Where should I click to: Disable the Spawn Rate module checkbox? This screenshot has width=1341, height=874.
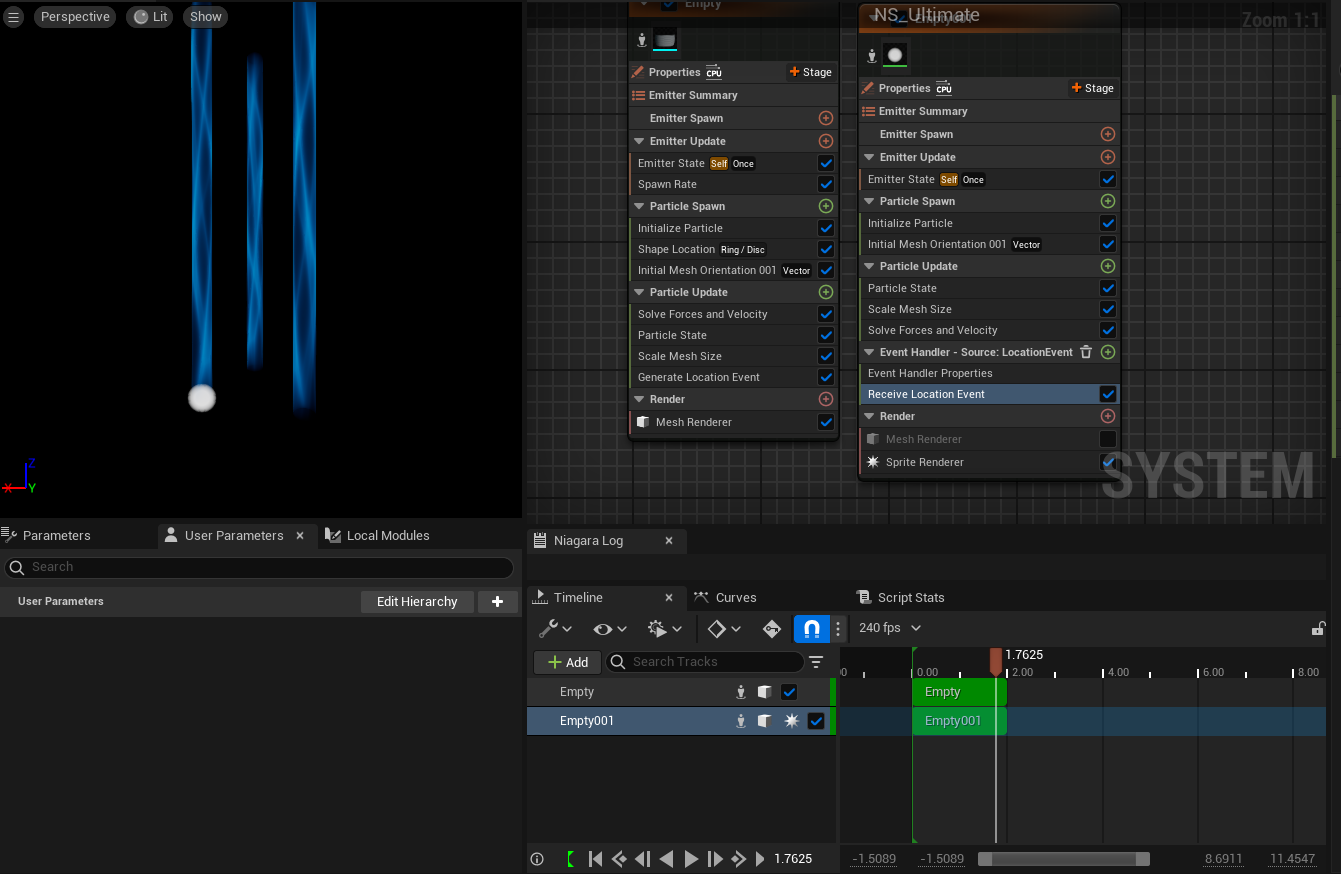pyautogui.click(x=825, y=184)
